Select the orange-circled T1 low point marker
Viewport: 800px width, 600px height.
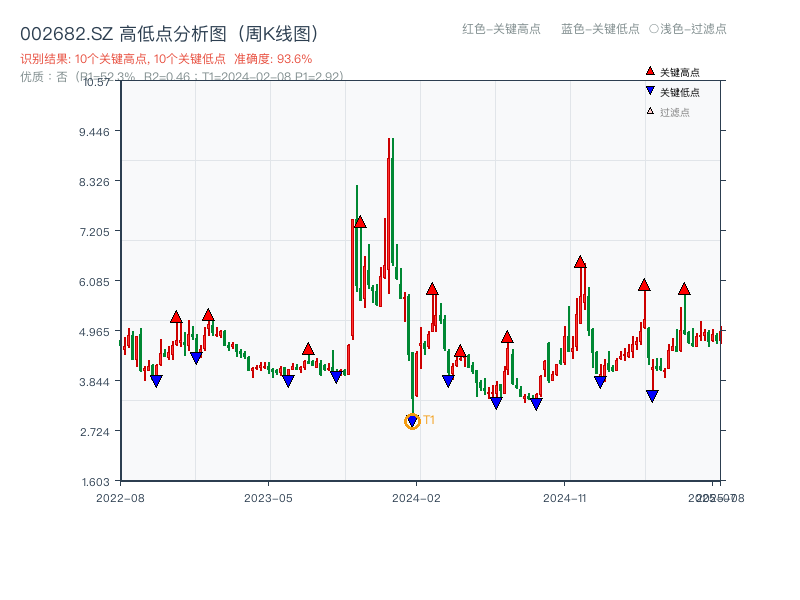pyautogui.click(x=412, y=421)
